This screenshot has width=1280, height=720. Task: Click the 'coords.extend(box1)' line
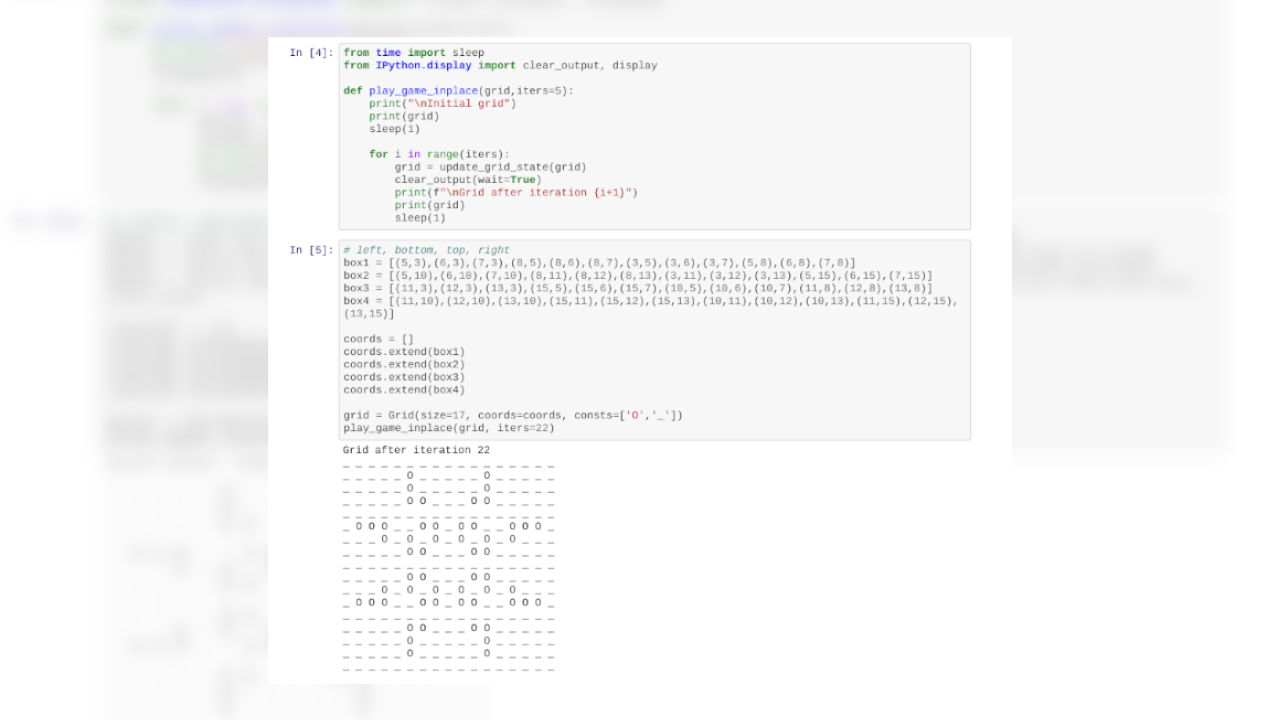(404, 352)
